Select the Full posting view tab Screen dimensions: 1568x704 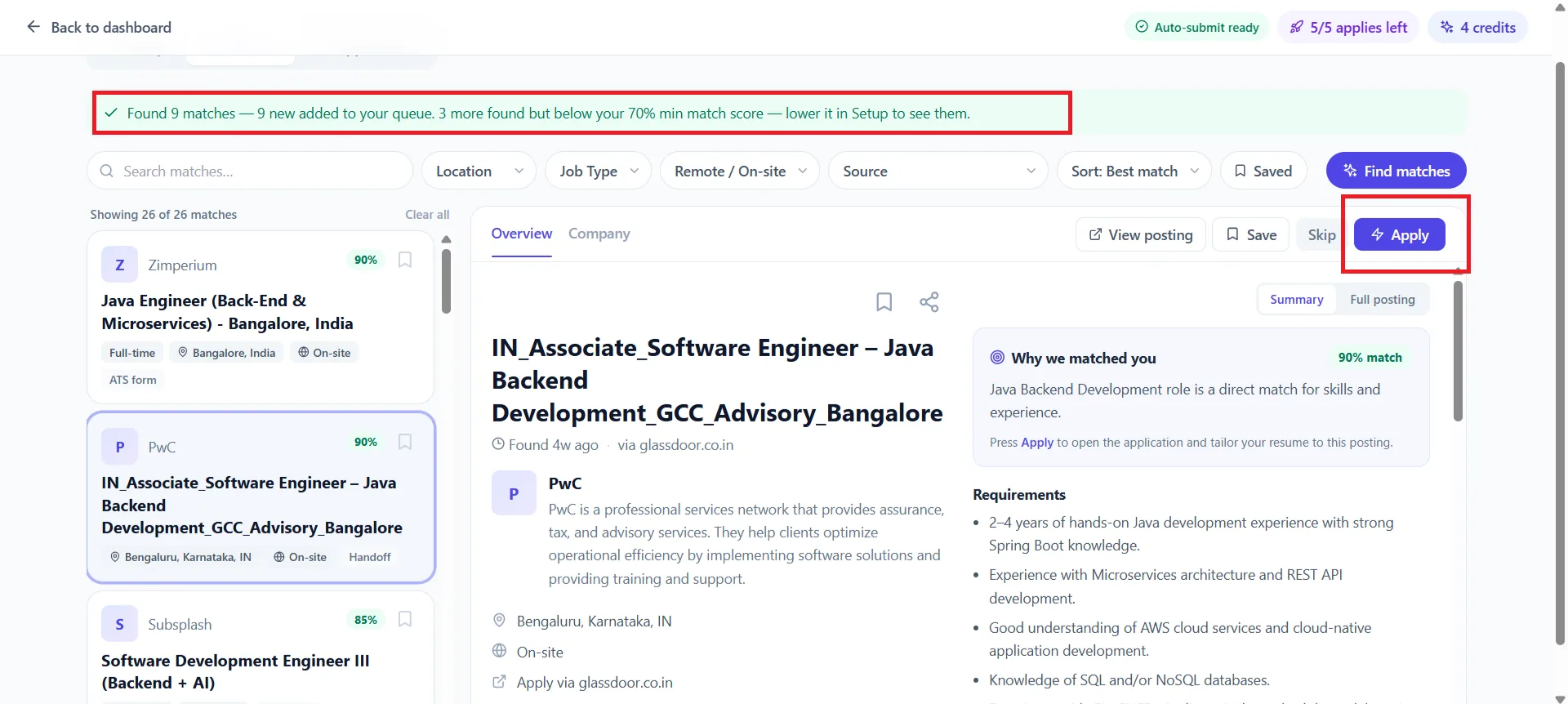pos(1383,300)
